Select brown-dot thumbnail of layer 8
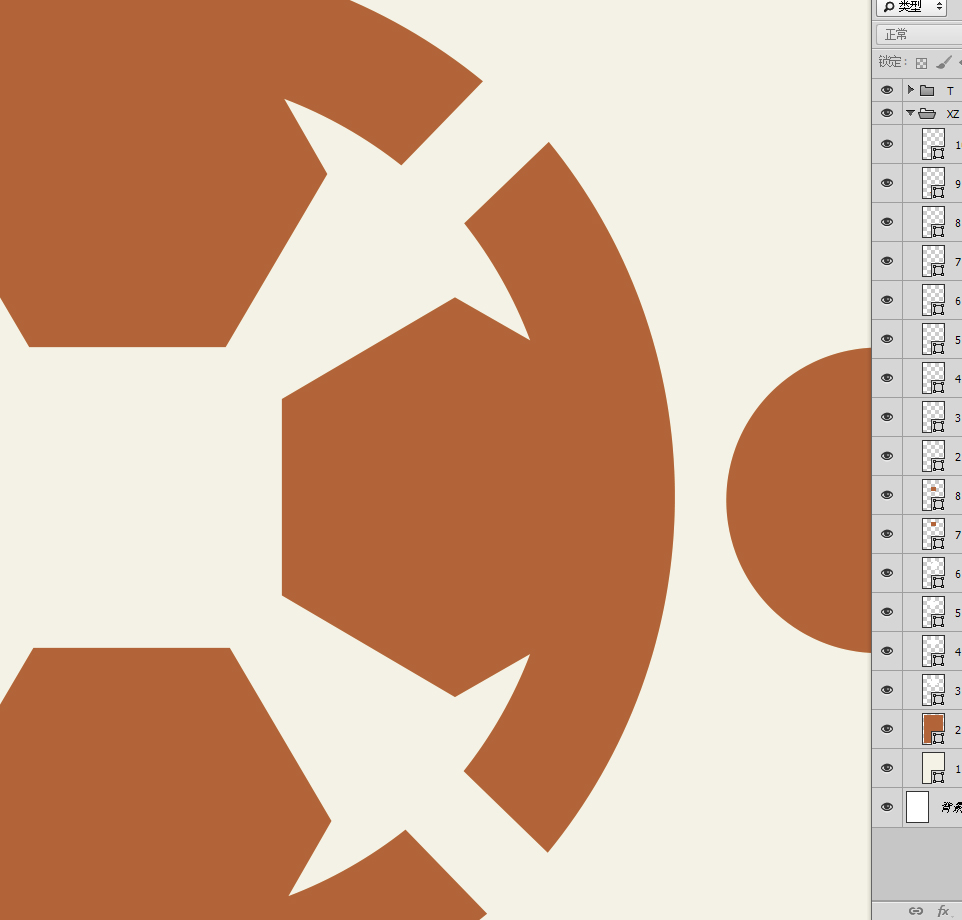Screen dimensions: 962x920 [x=933, y=495]
